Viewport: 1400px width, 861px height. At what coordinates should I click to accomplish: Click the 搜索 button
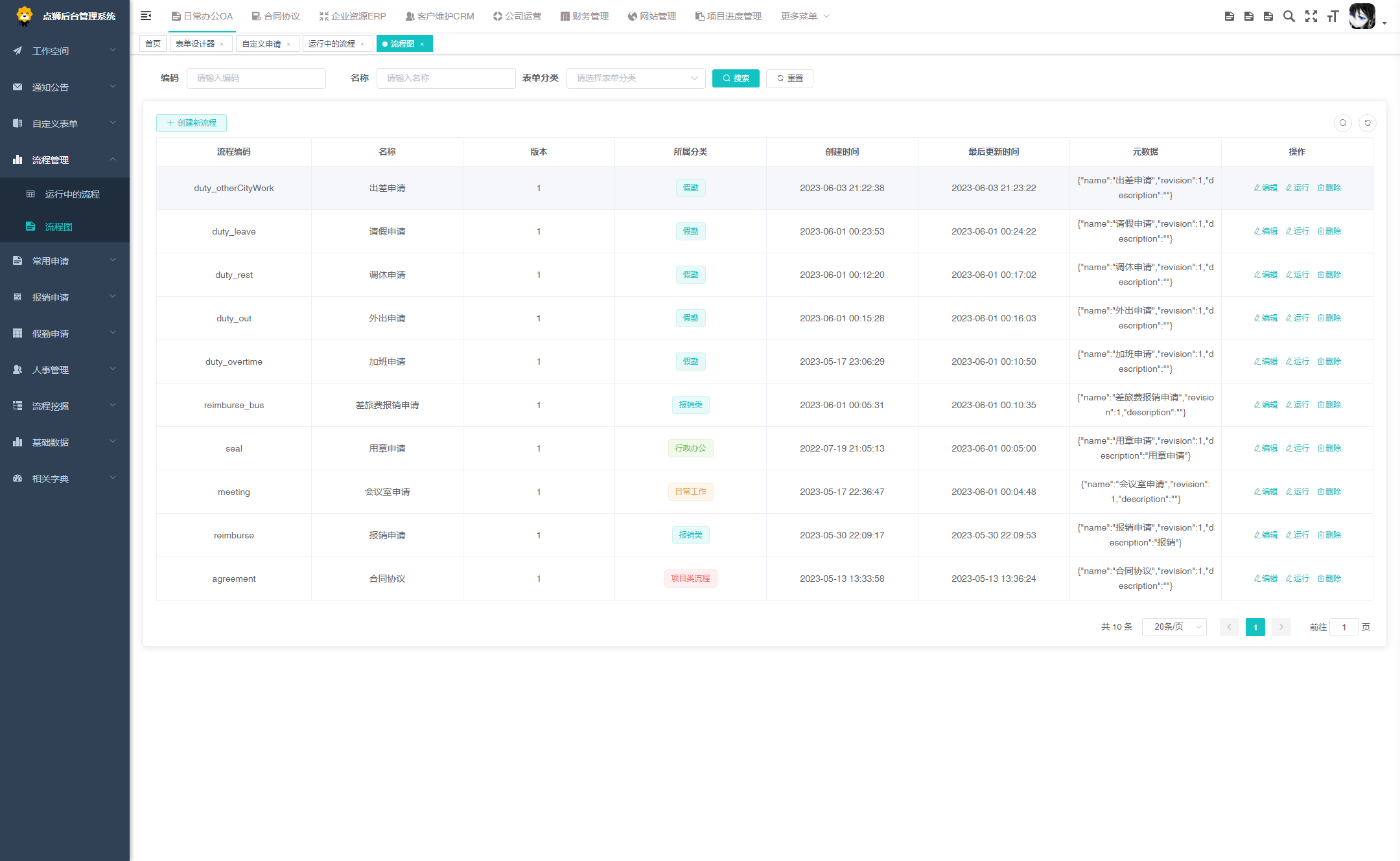pyautogui.click(x=736, y=78)
